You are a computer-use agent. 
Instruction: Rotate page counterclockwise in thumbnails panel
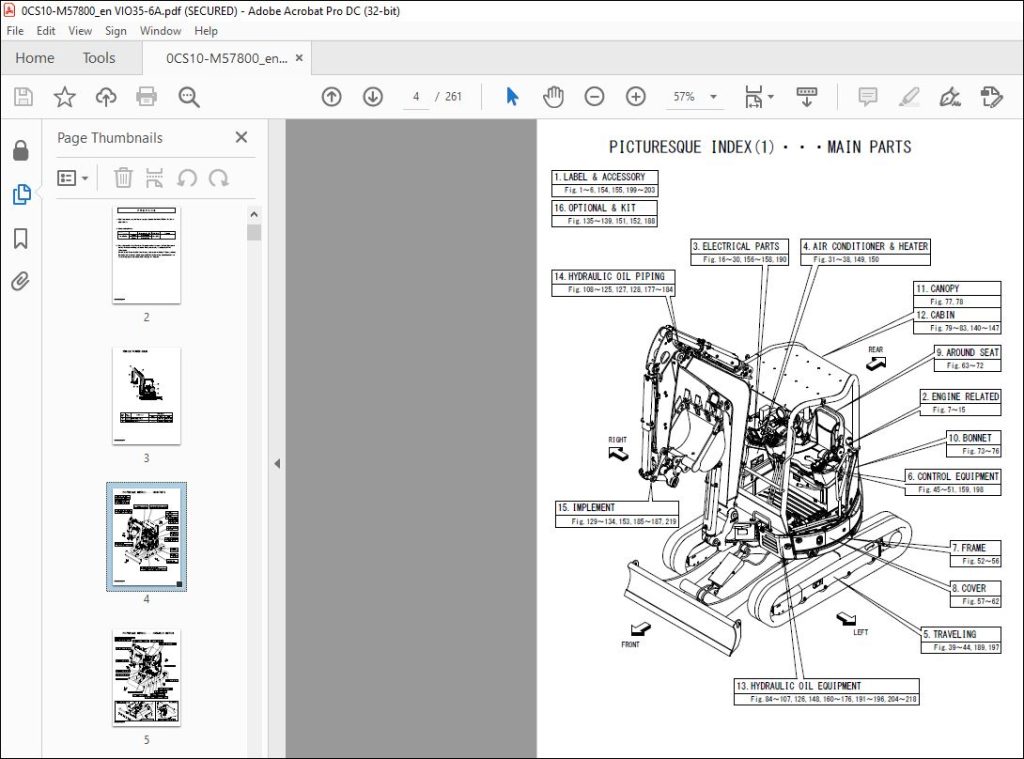(187, 178)
